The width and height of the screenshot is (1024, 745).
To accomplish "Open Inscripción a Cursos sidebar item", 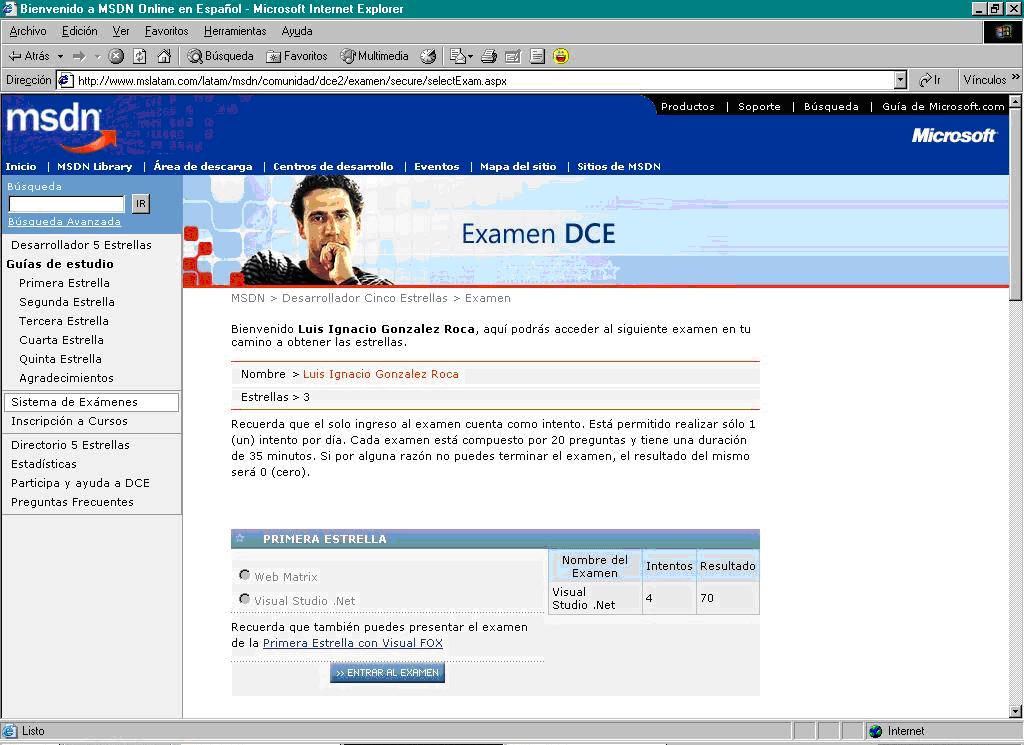I will [x=69, y=421].
